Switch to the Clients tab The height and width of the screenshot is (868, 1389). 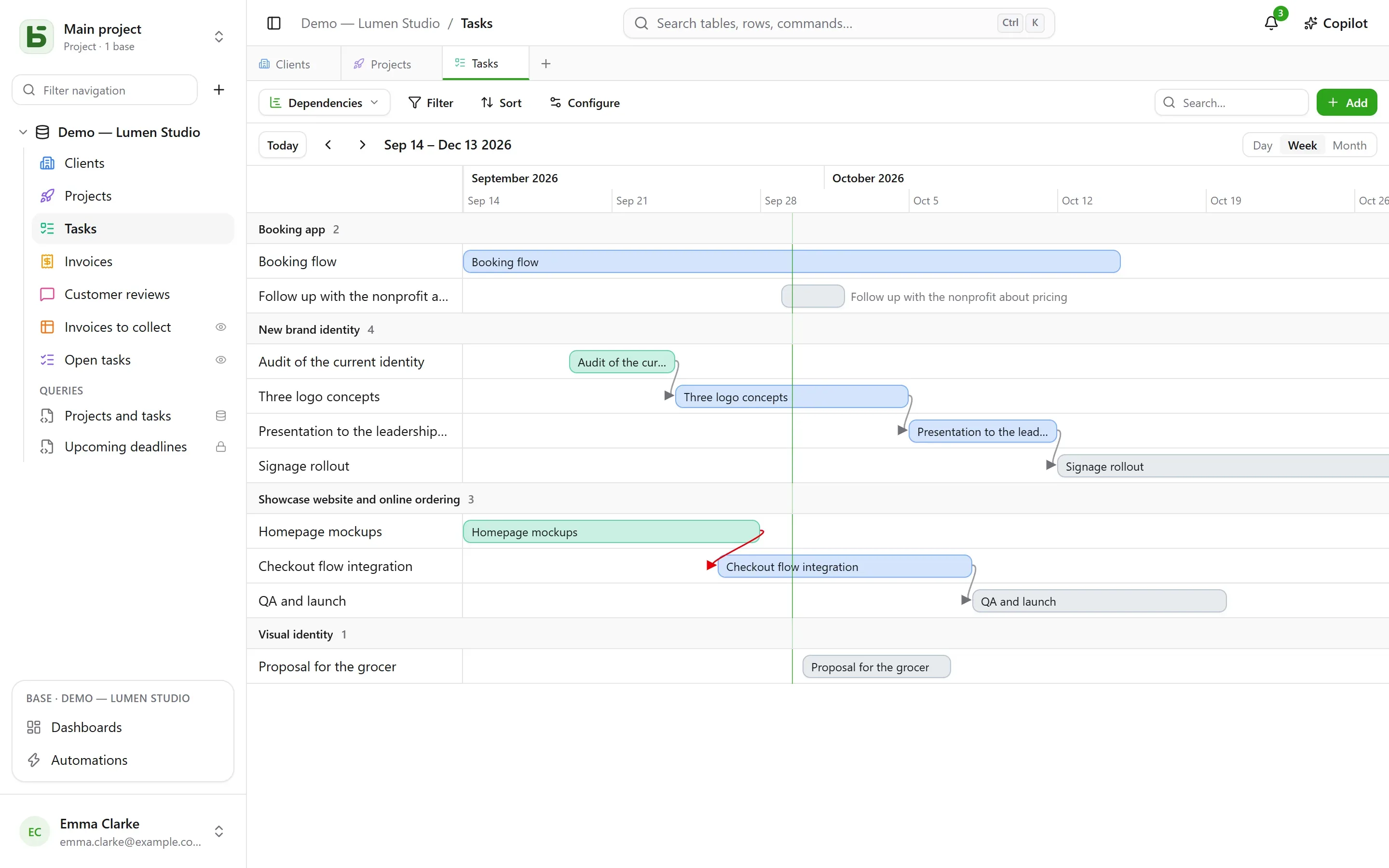pos(293,64)
